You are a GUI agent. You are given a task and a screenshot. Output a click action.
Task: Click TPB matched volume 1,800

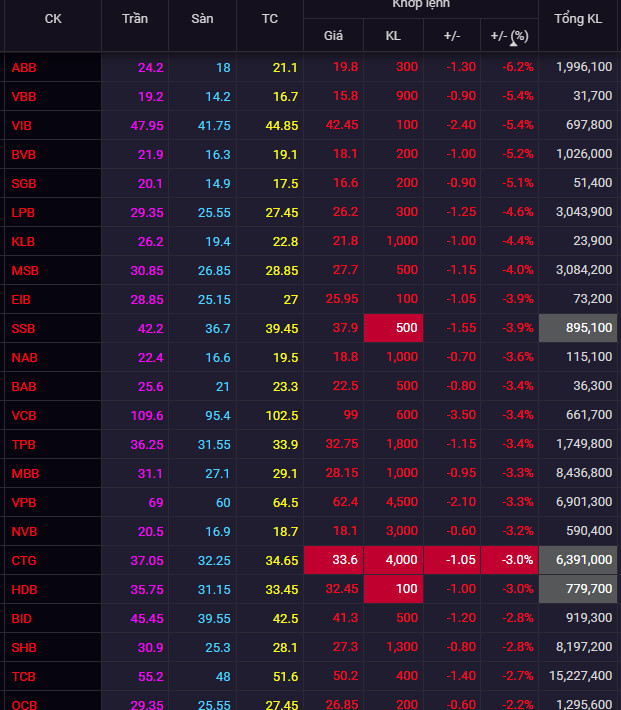tap(402, 444)
